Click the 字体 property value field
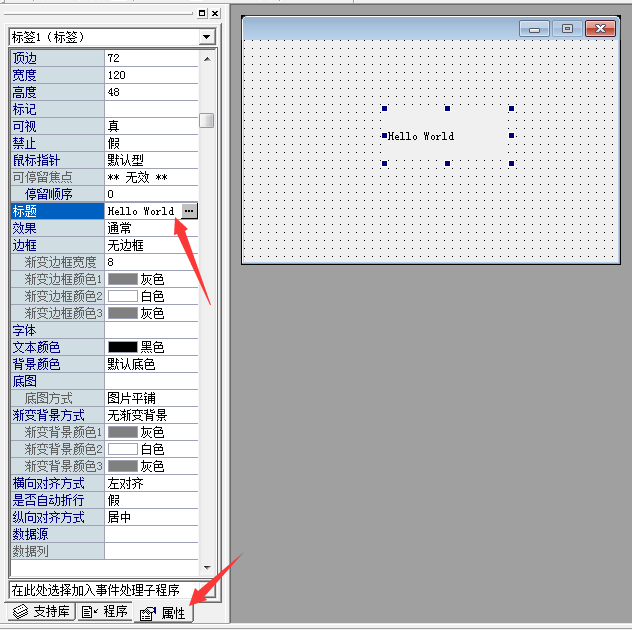 click(x=151, y=330)
